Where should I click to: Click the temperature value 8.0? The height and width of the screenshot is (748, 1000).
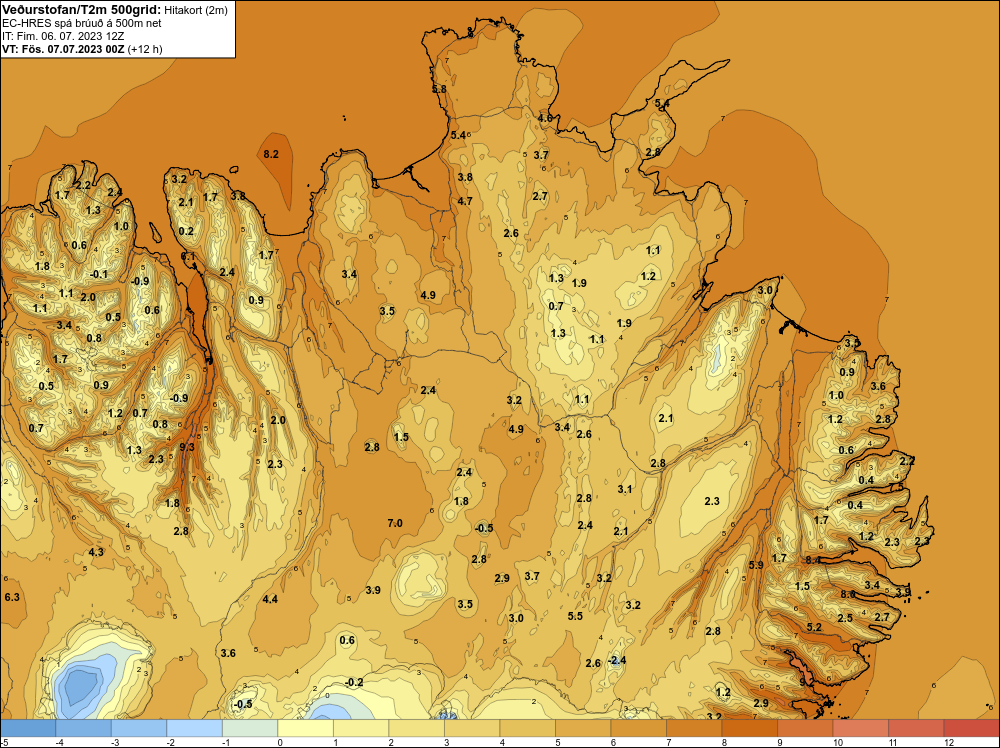848,594
